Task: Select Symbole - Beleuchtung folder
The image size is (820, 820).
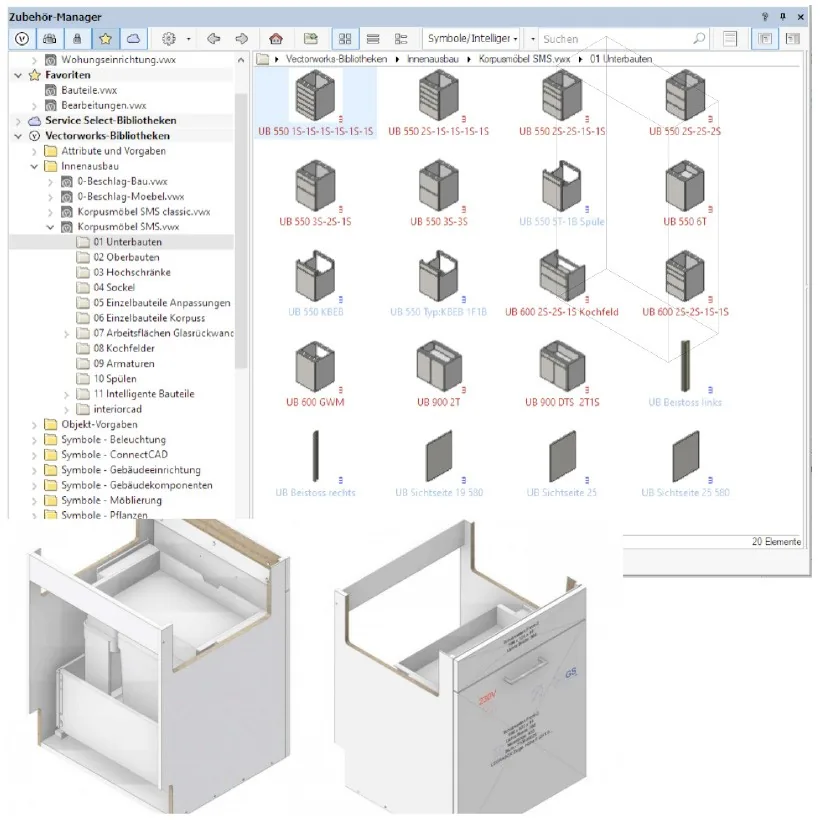Action: [x=113, y=439]
